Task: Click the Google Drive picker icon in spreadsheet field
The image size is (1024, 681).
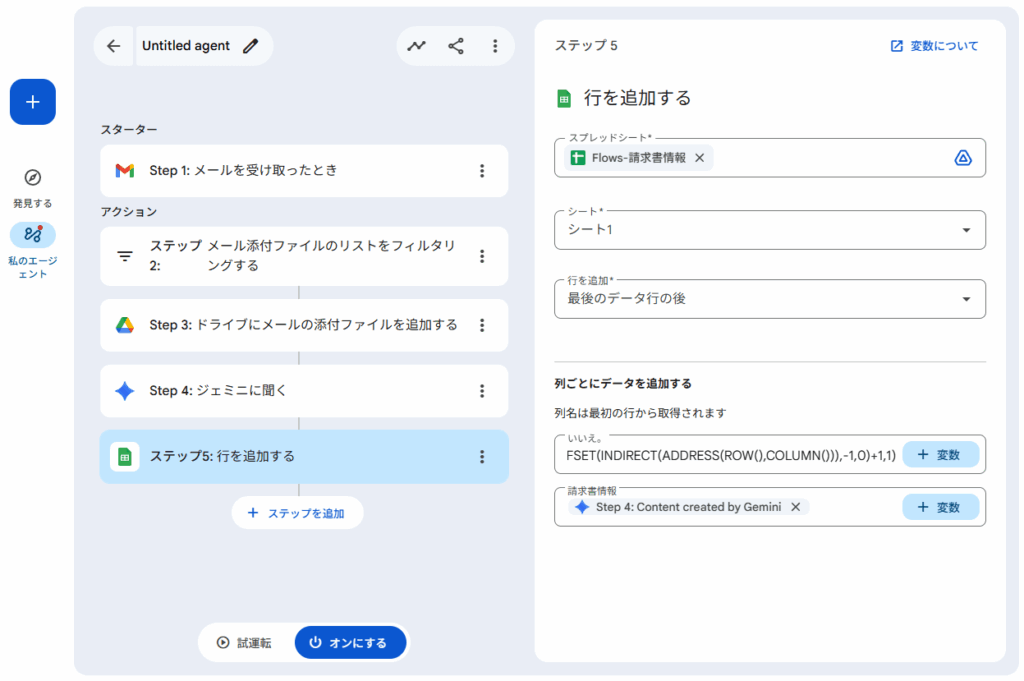Action: click(x=963, y=158)
